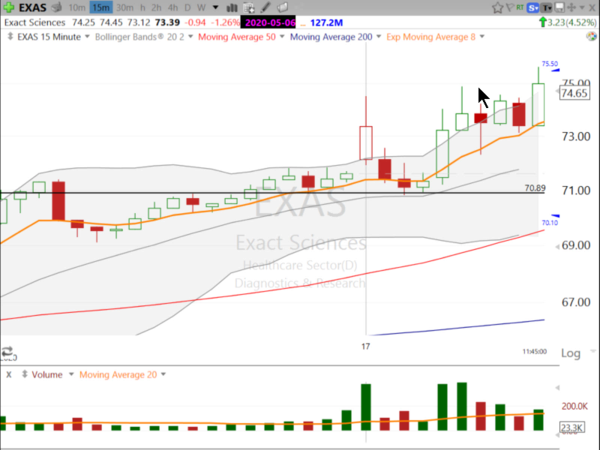This screenshot has height=450, width=600.
Task: Click the Moving Average 200 label
Action: pyautogui.click(x=331, y=37)
